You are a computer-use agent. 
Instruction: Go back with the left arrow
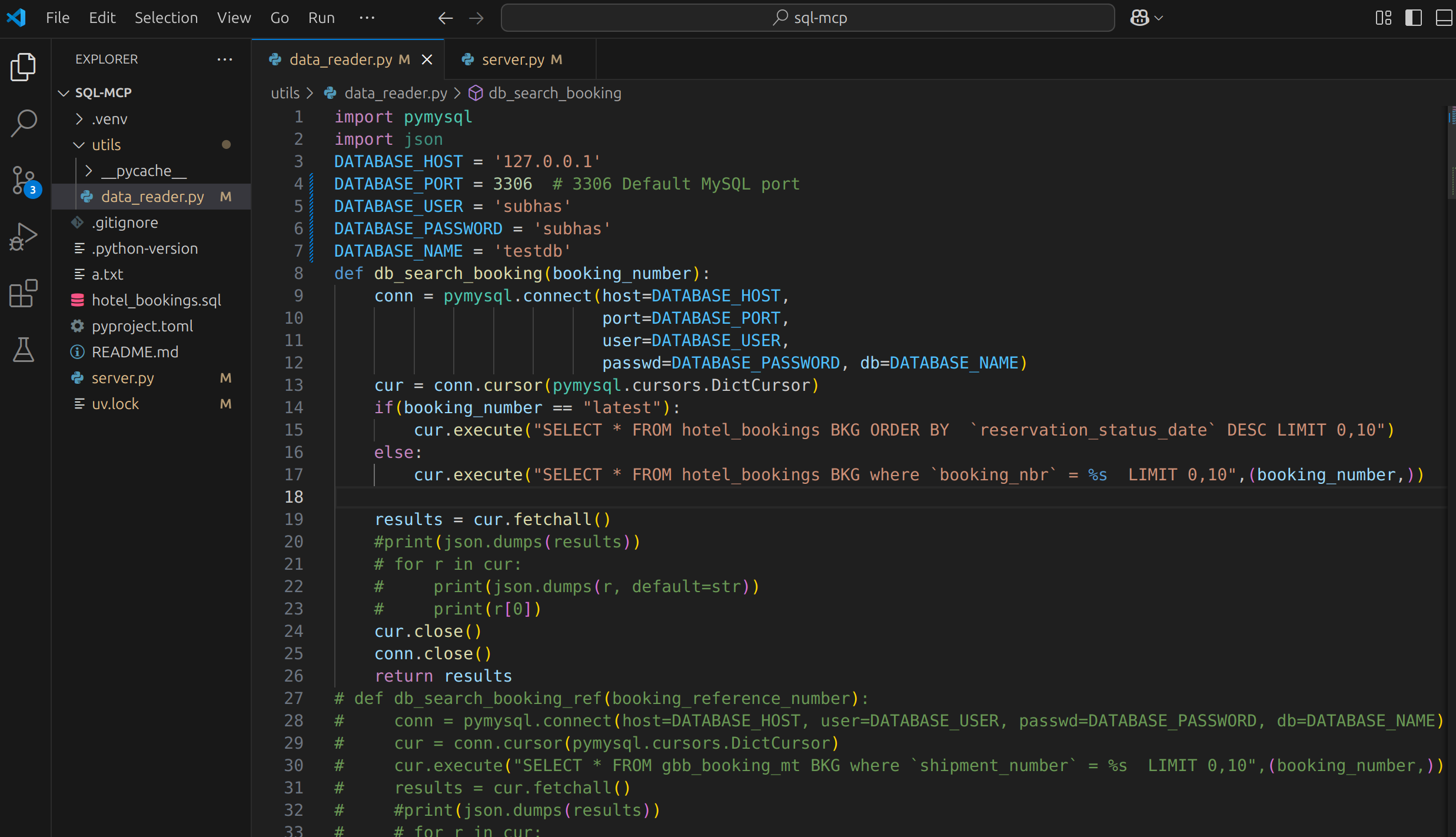coord(446,18)
